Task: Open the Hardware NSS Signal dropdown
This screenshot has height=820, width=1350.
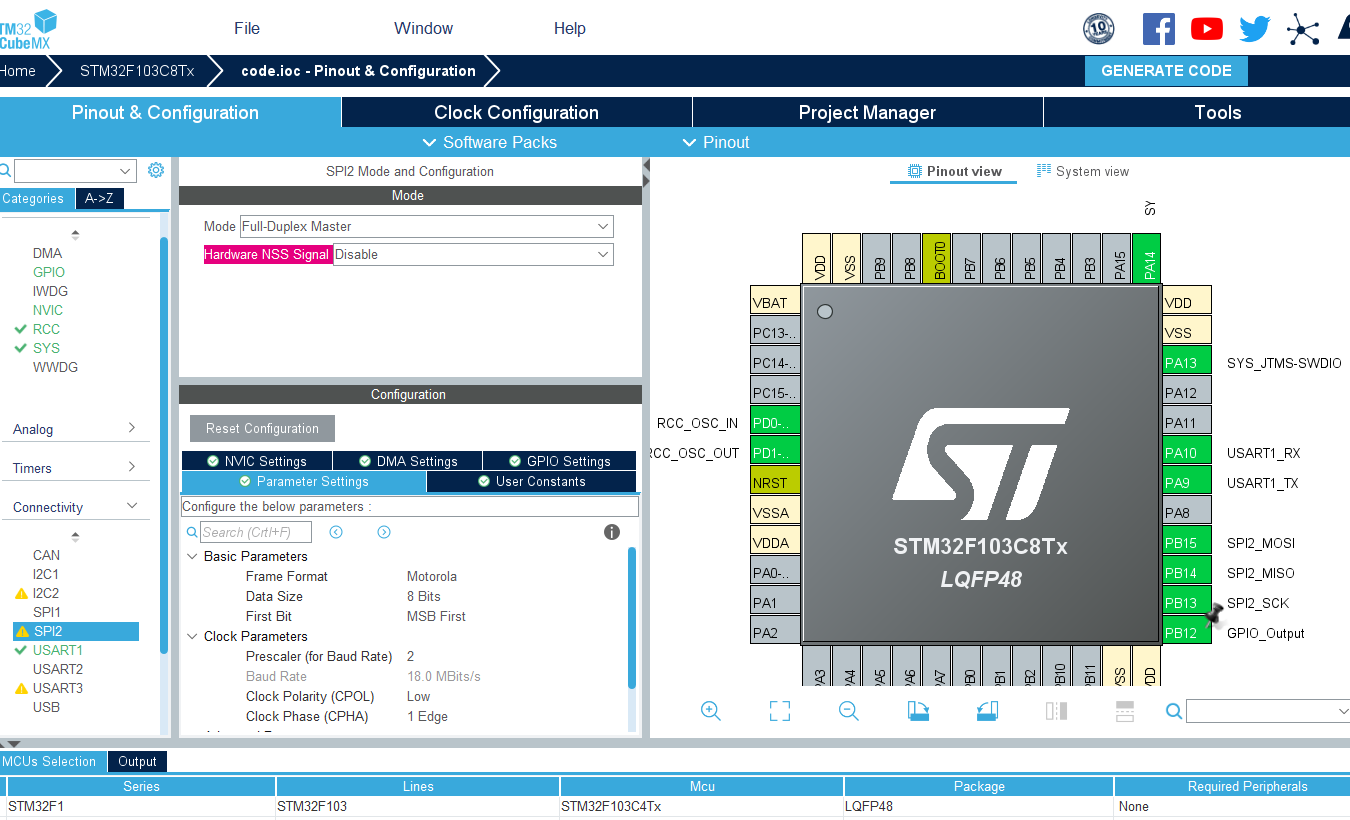Action: click(473, 255)
